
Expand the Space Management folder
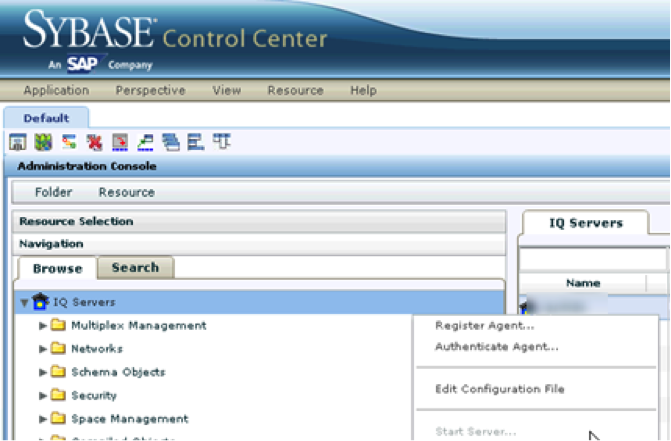tap(42, 419)
